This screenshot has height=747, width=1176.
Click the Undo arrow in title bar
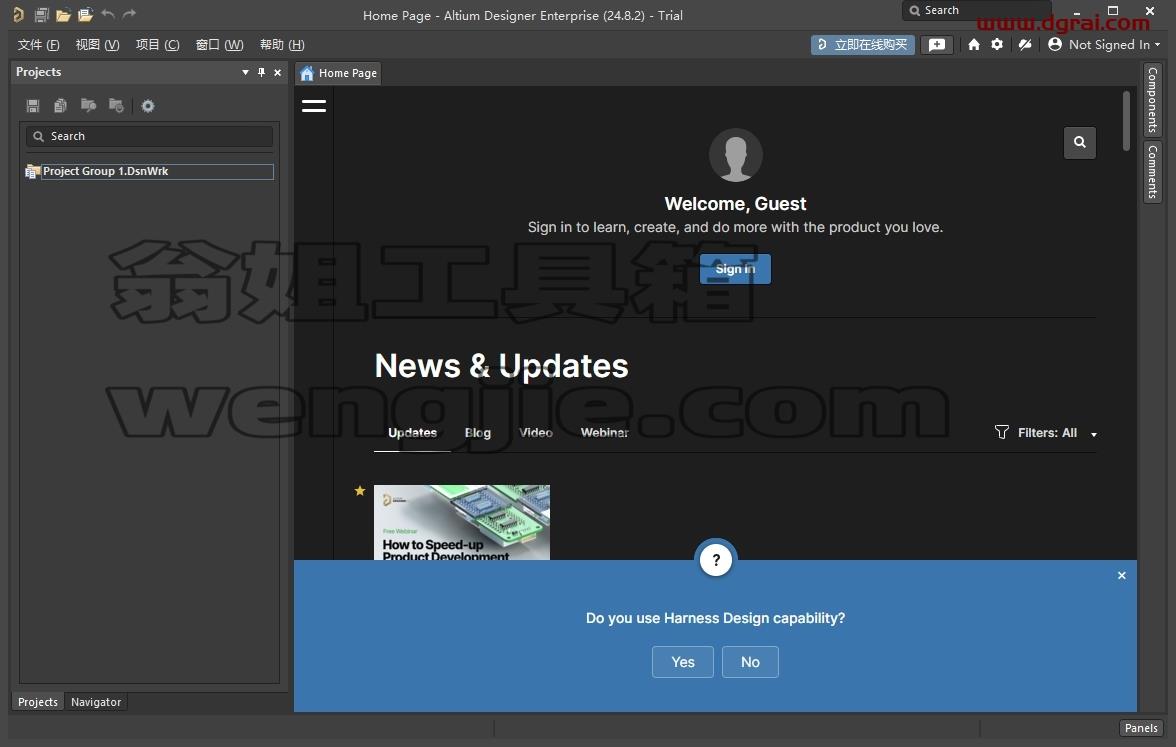click(x=107, y=14)
